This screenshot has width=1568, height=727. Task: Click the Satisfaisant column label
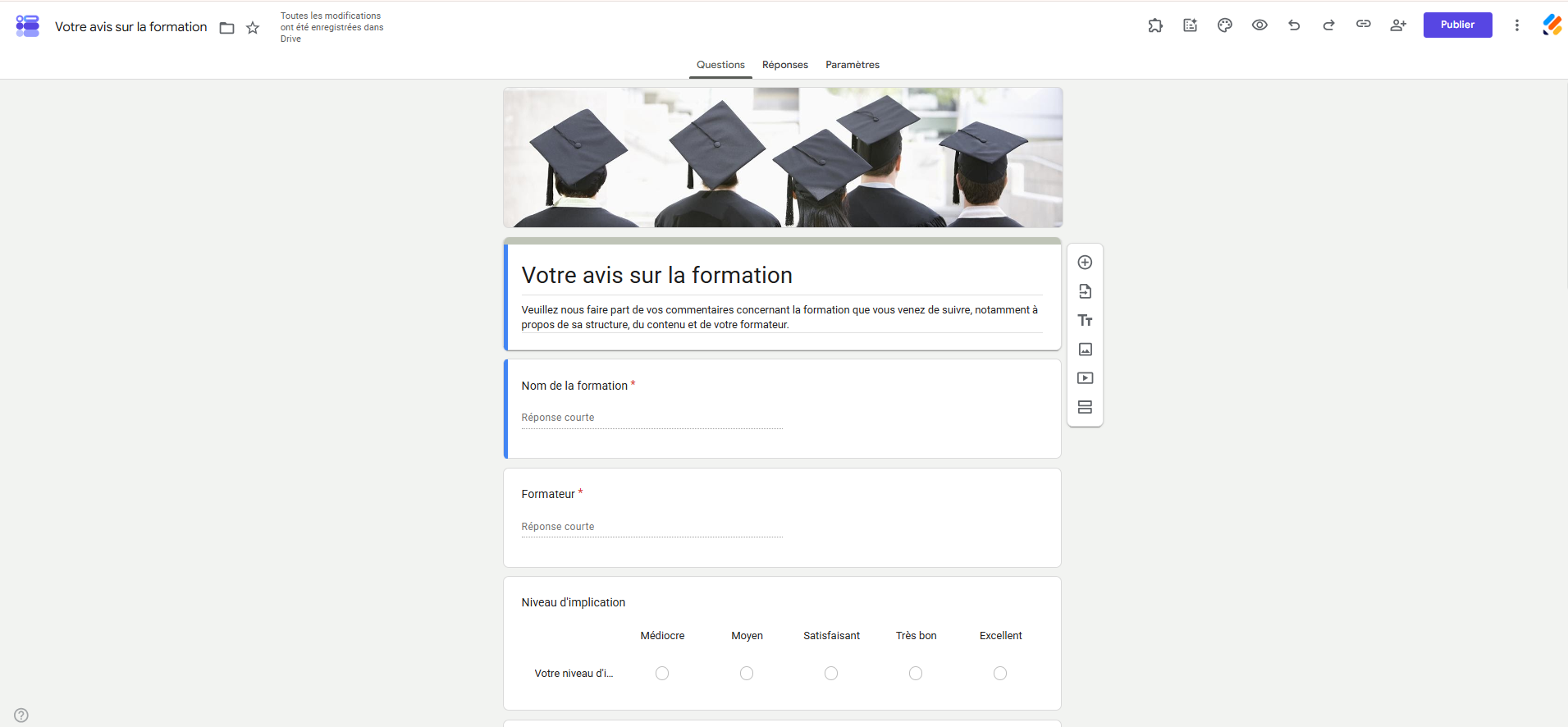tap(832, 636)
